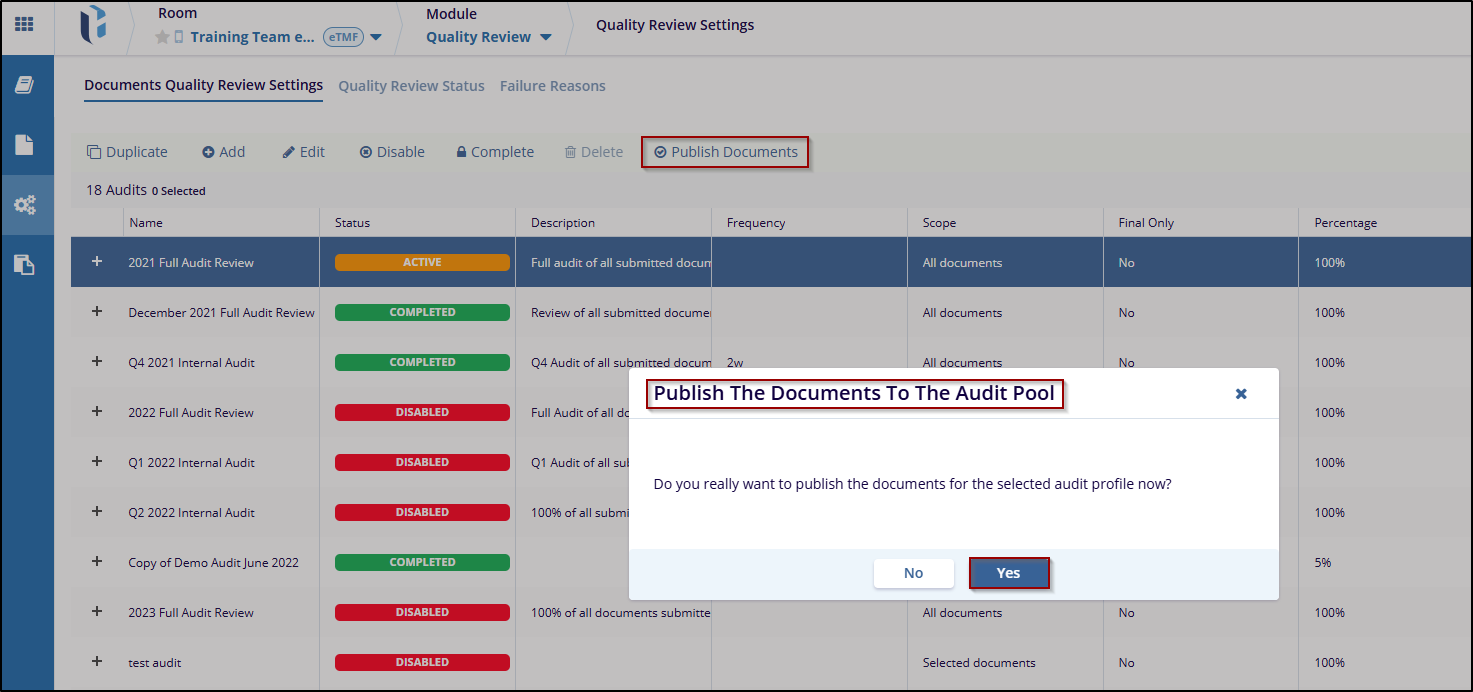Click the bottom sidebar document-copy icon

(x=24, y=265)
